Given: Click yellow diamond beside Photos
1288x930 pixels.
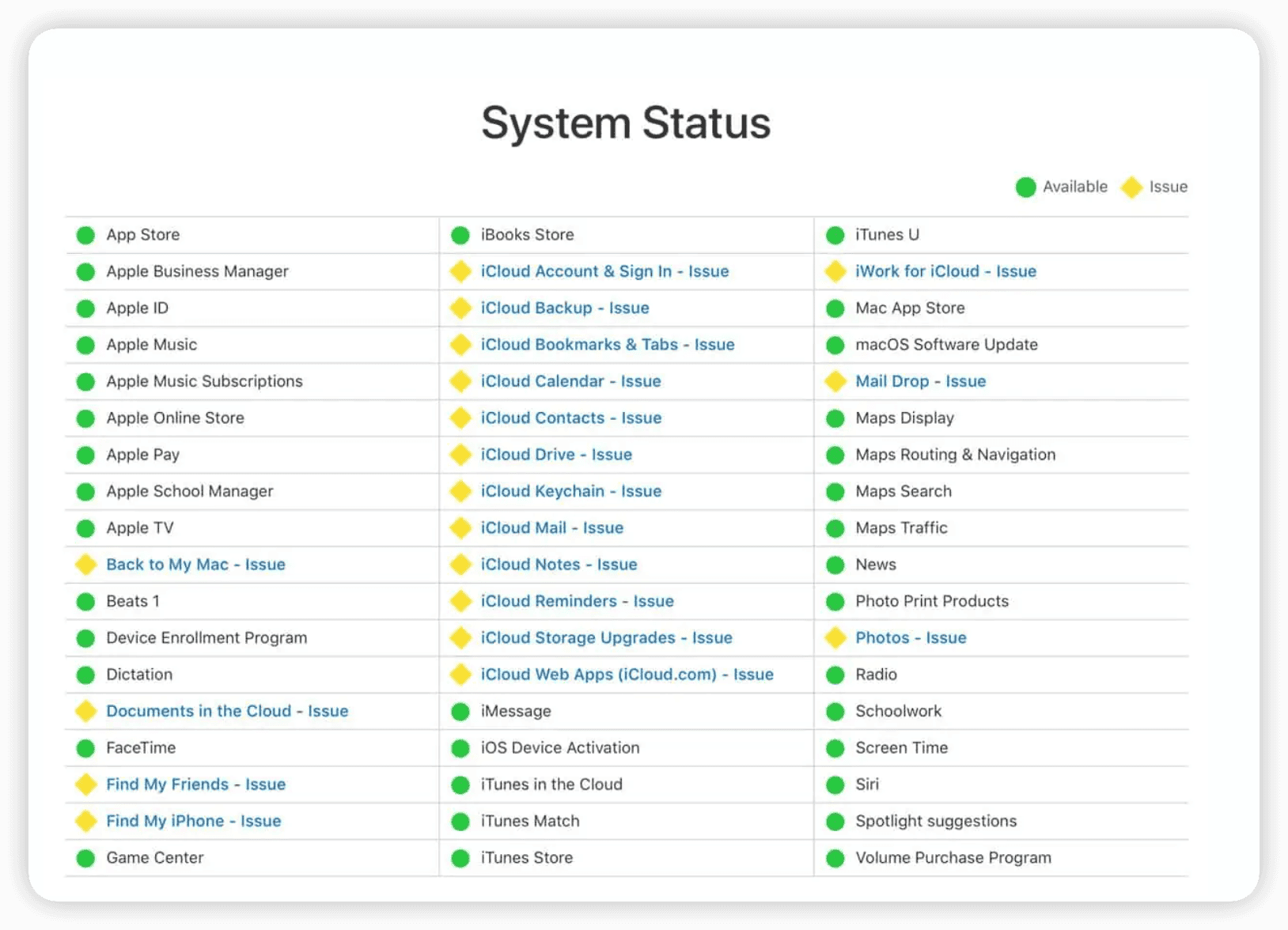Looking at the screenshot, I should (x=835, y=638).
